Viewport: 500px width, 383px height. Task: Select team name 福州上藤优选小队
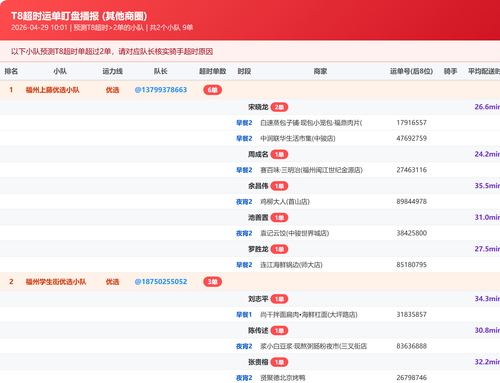53,90
